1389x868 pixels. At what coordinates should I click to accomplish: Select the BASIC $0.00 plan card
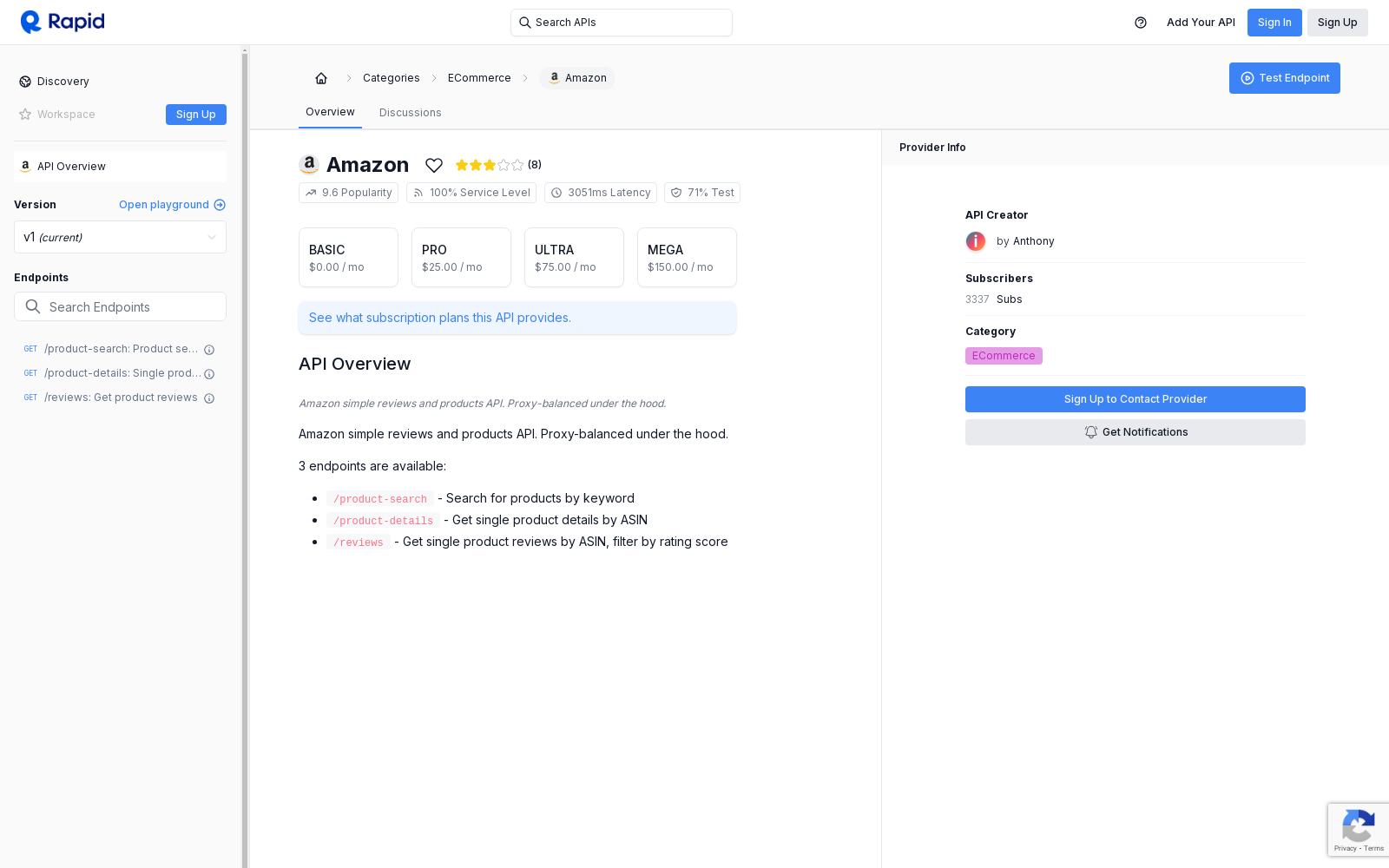pyautogui.click(x=348, y=258)
